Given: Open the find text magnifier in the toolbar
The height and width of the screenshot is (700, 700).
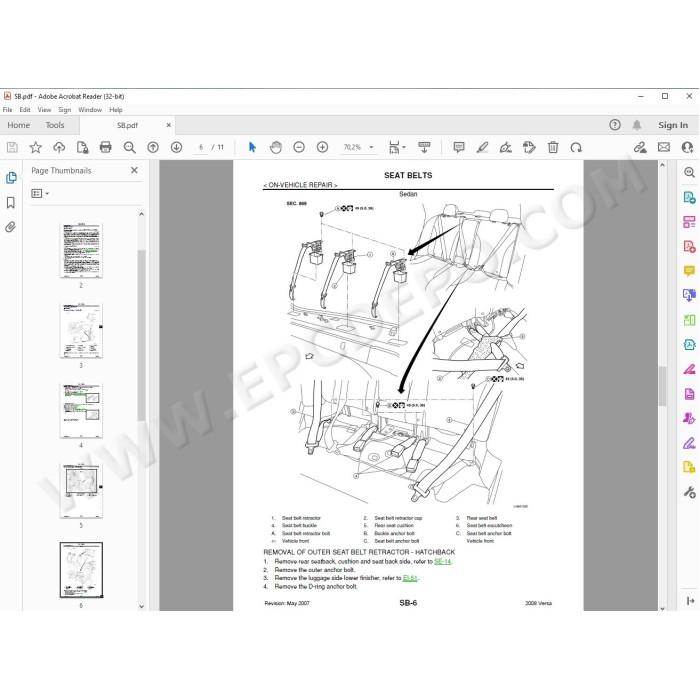Looking at the screenshot, I should coord(129,147).
